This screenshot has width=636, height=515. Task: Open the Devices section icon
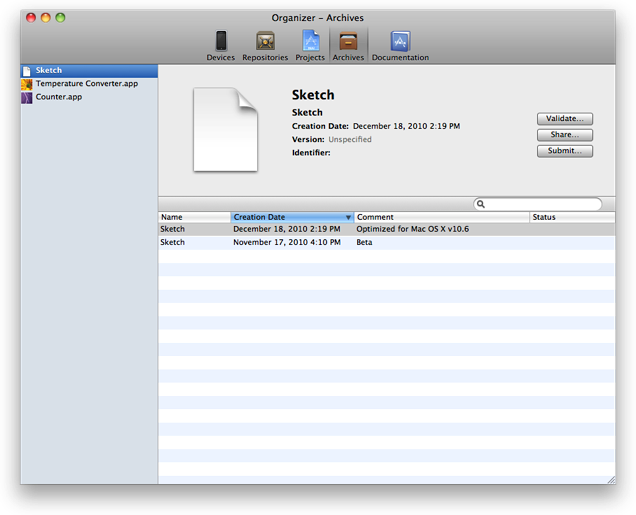click(x=220, y=42)
